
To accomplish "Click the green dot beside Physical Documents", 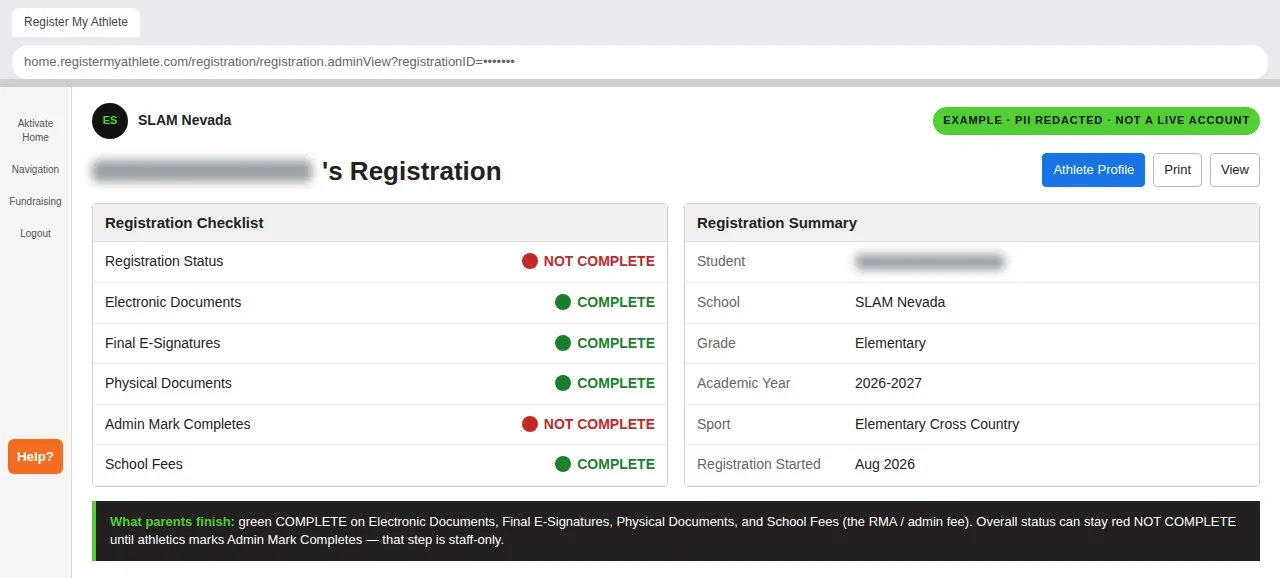I will 563,383.
